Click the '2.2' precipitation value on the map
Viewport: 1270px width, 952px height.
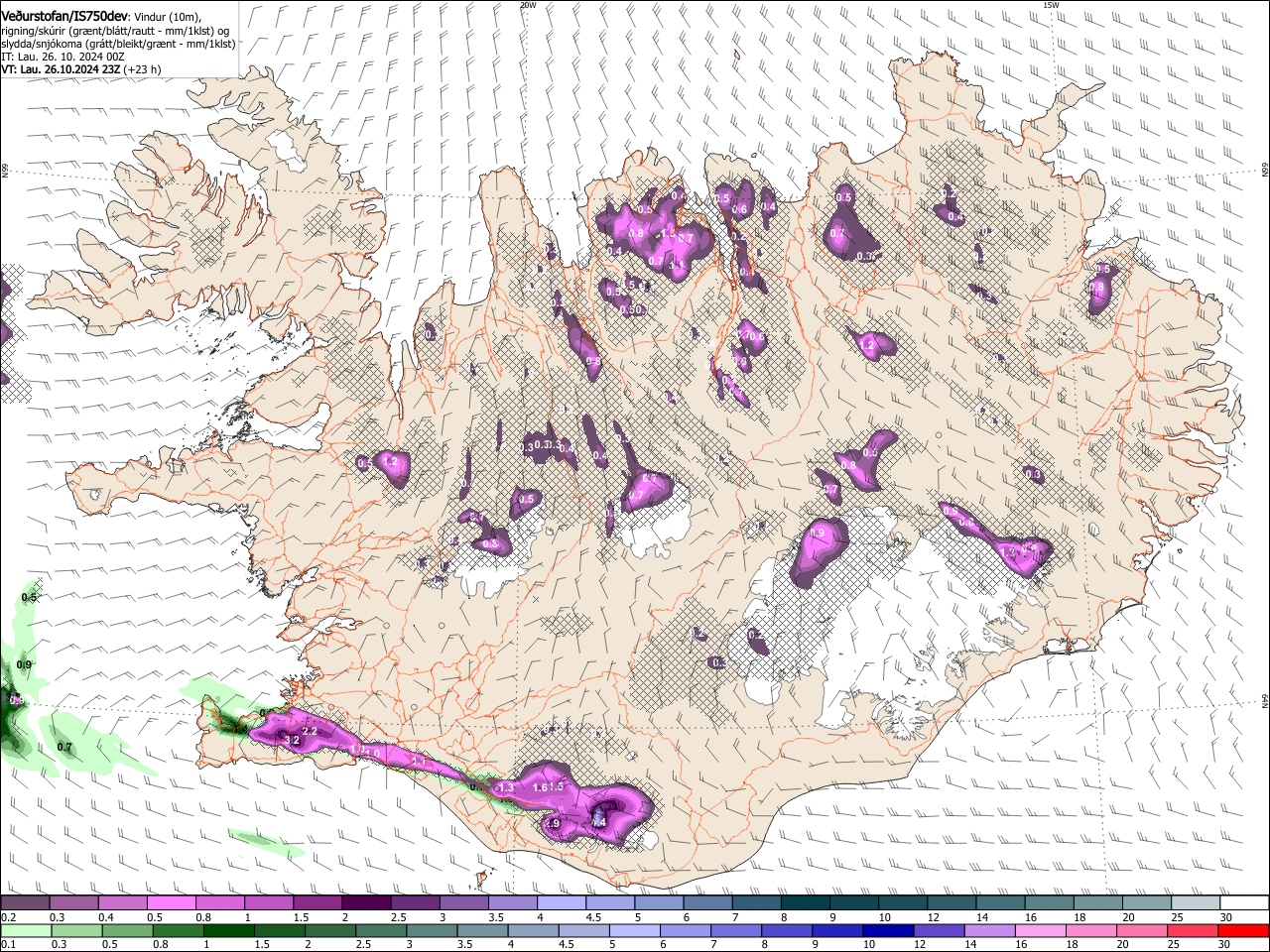[x=310, y=731]
